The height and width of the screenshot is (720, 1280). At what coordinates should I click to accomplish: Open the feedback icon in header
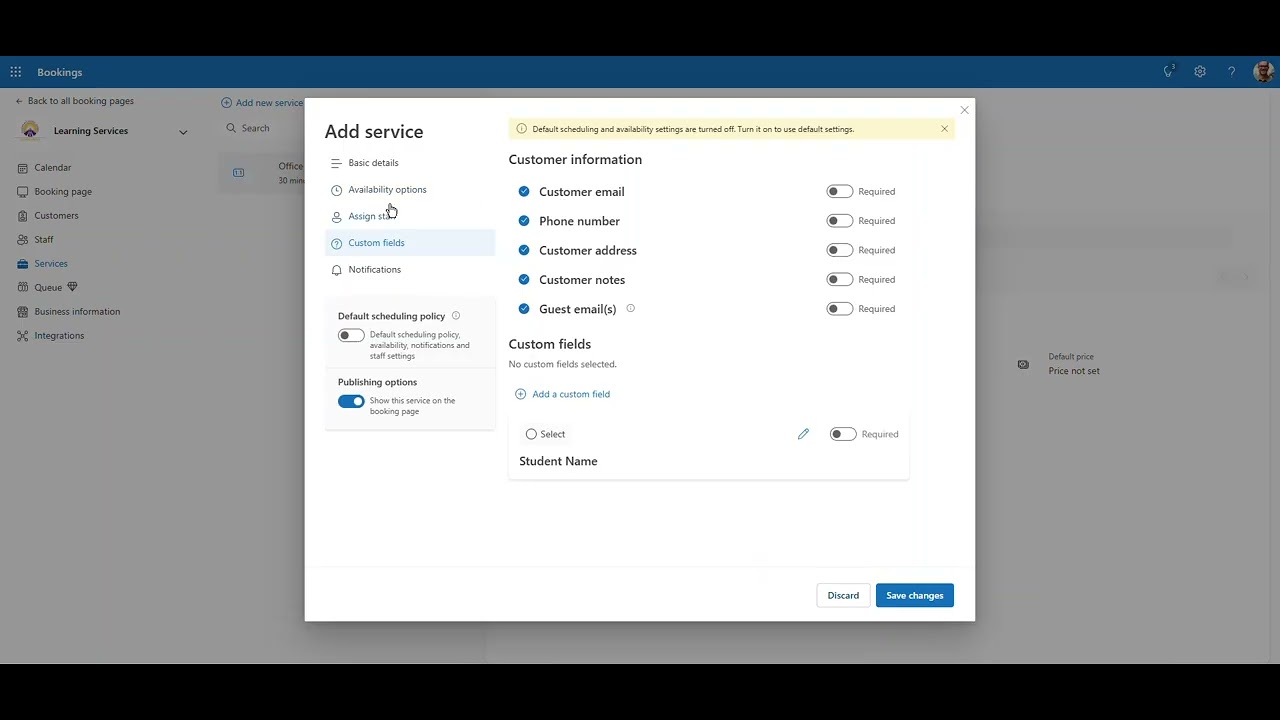(1168, 71)
